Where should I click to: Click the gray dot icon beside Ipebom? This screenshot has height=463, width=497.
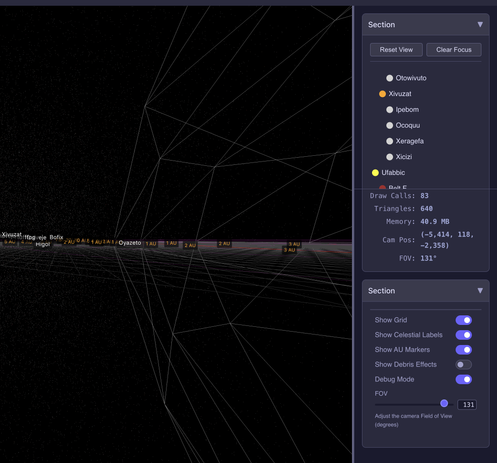click(x=389, y=110)
